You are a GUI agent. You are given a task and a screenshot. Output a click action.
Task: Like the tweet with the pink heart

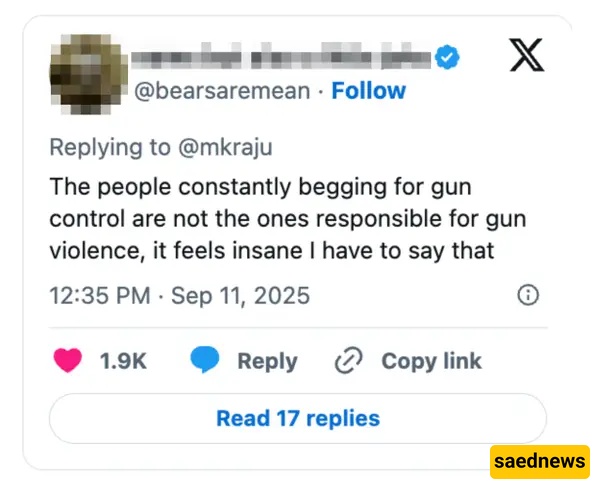[68, 360]
